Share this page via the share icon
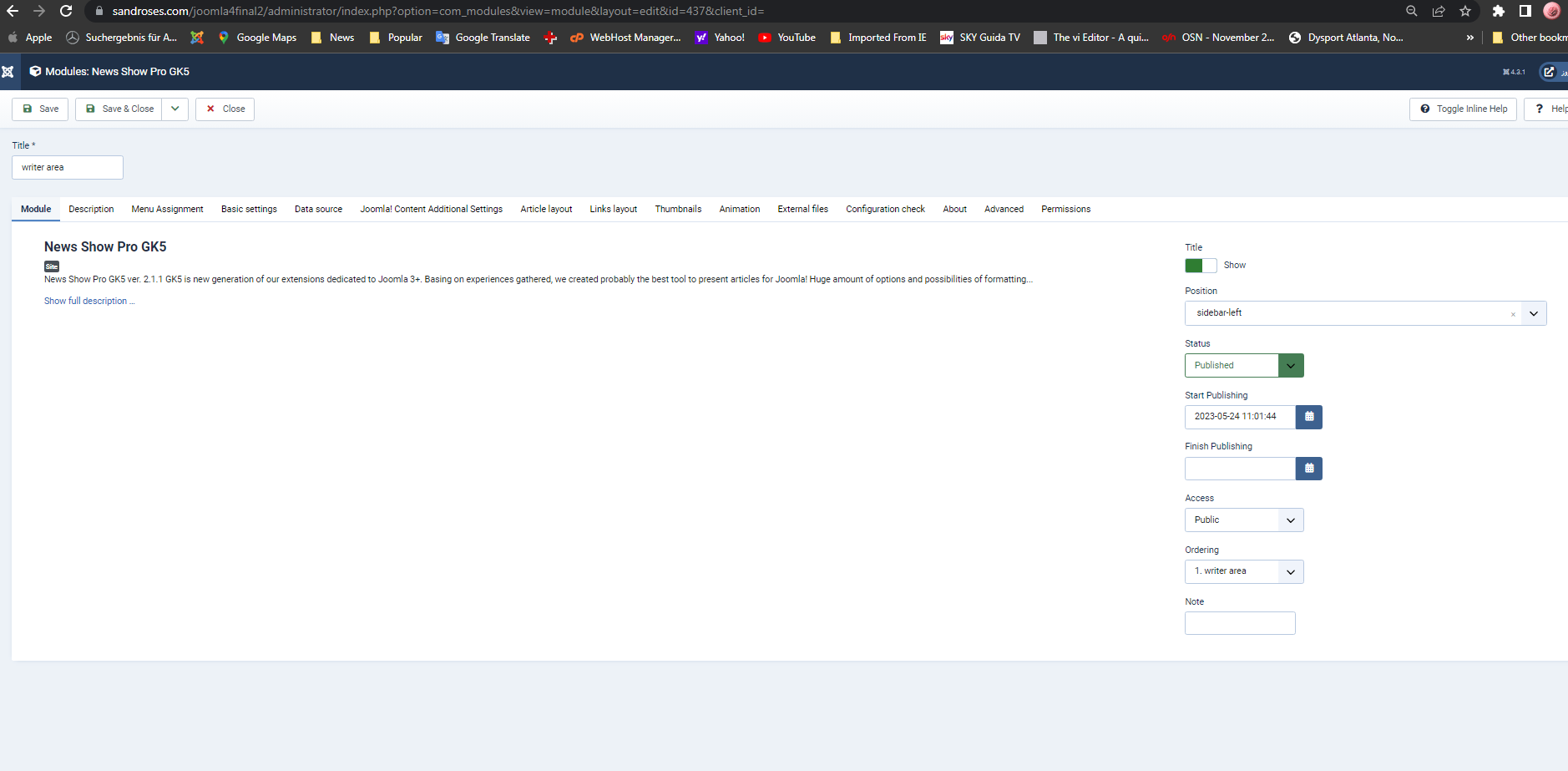 pyautogui.click(x=1439, y=11)
